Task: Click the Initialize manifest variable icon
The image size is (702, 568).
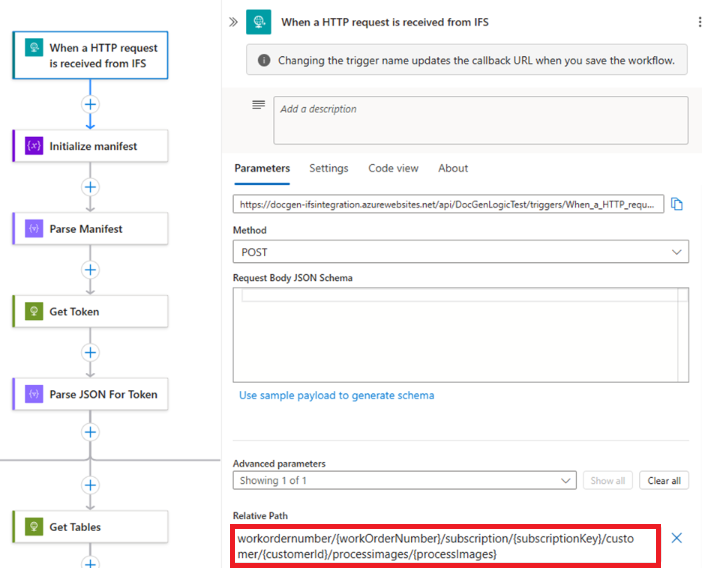Action: click(x=33, y=146)
